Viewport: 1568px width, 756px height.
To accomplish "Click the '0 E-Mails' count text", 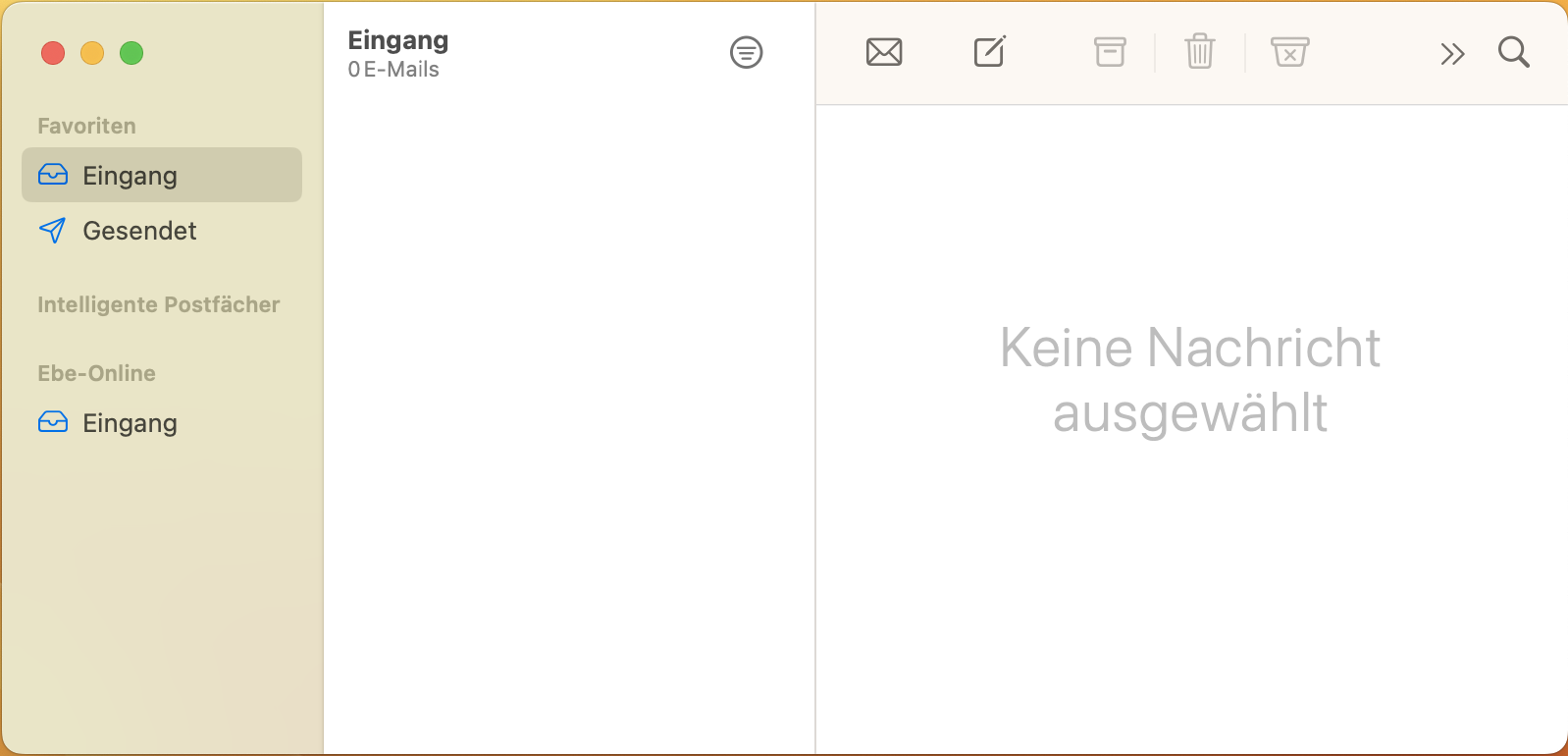I will 393,70.
